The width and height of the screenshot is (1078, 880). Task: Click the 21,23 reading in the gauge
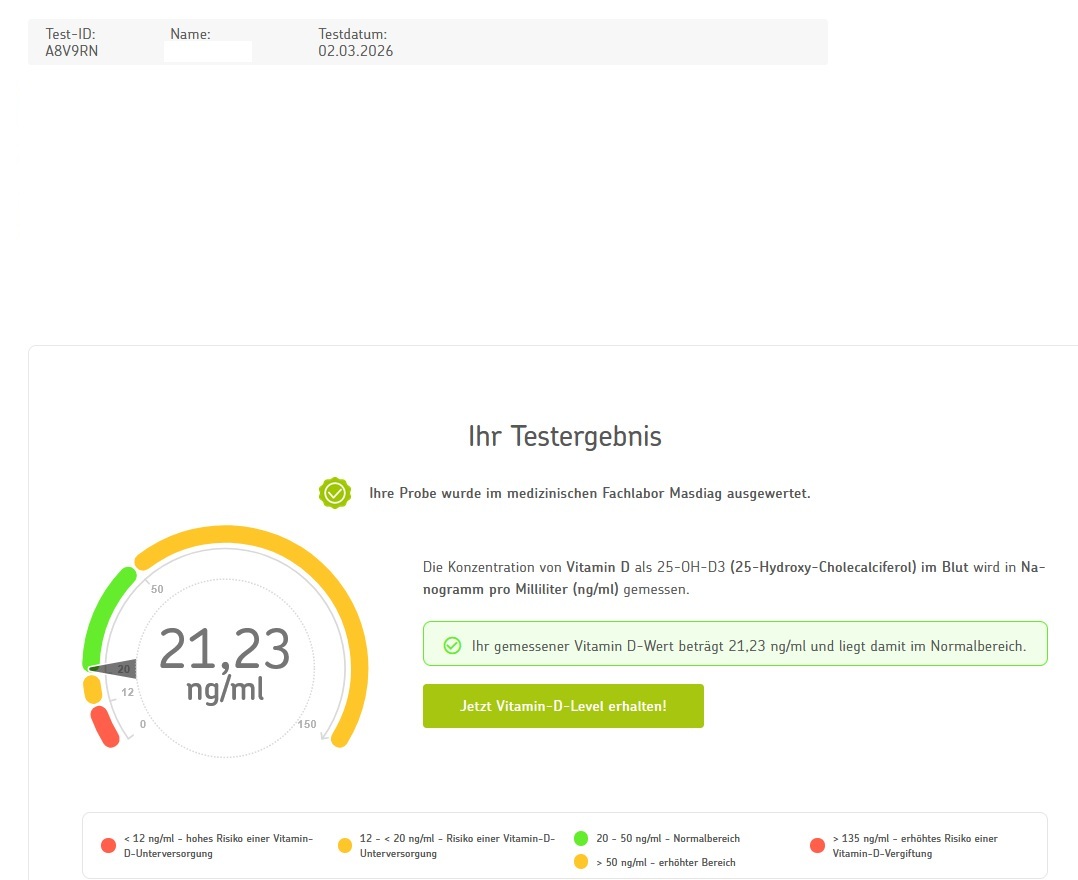pos(224,650)
